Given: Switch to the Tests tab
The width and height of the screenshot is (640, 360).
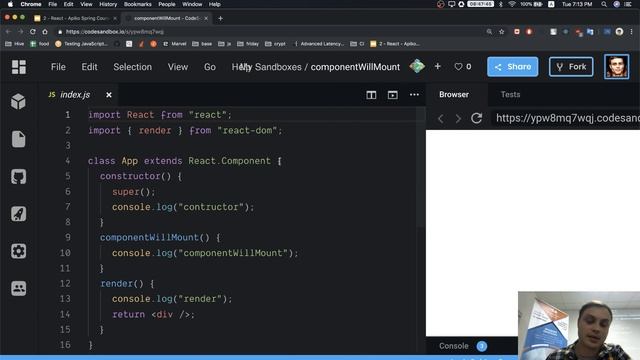Looking at the screenshot, I should coord(511,94).
